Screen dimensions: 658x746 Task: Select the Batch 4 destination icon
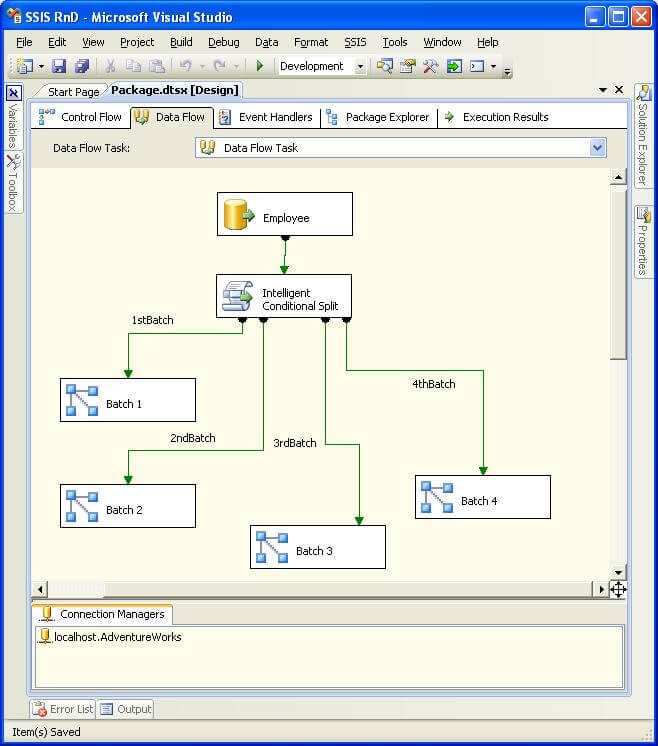click(437, 497)
